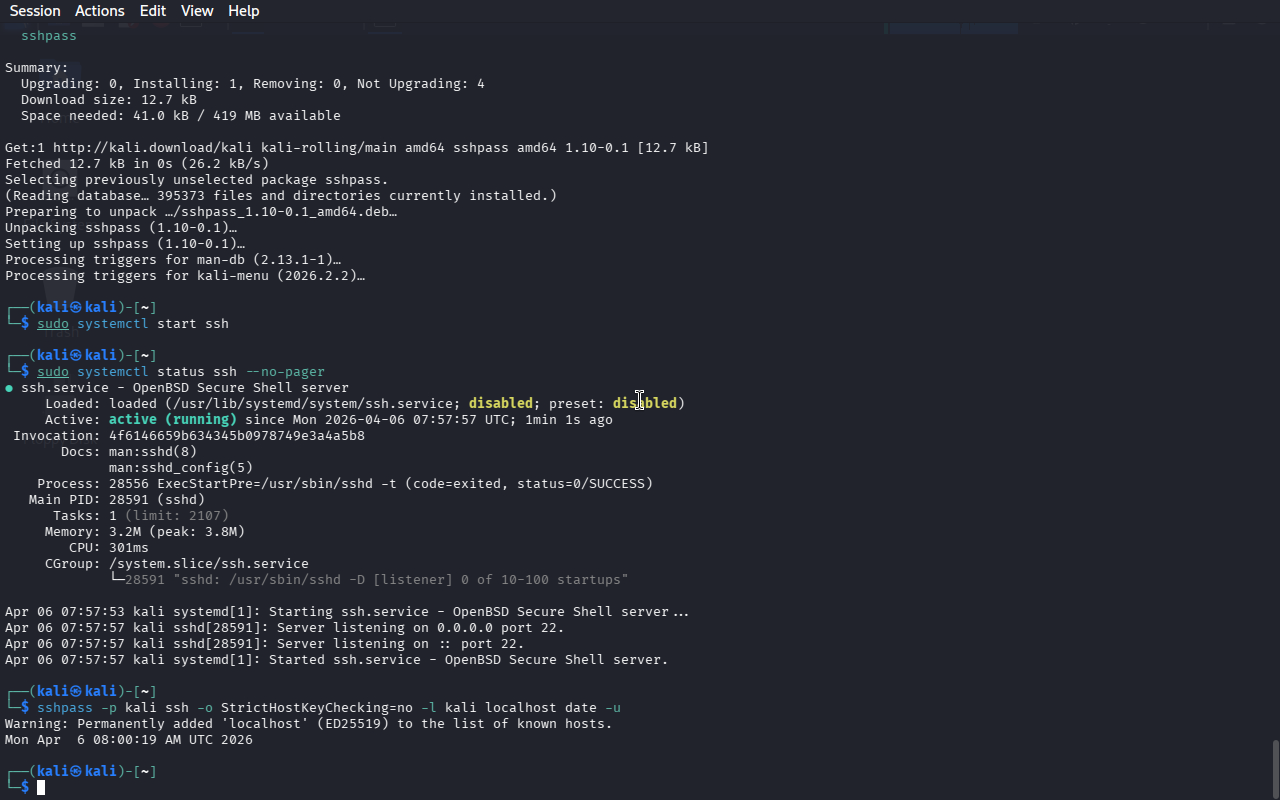Open the Help menu

[x=243, y=11]
